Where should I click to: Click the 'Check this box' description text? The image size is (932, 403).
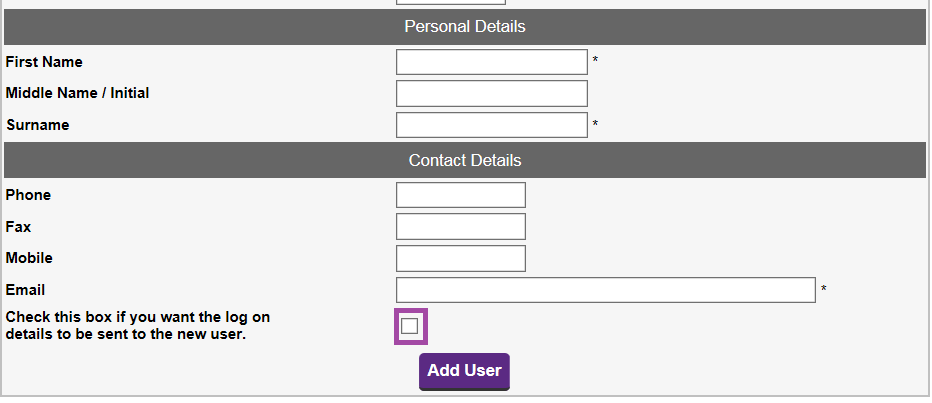138,326
